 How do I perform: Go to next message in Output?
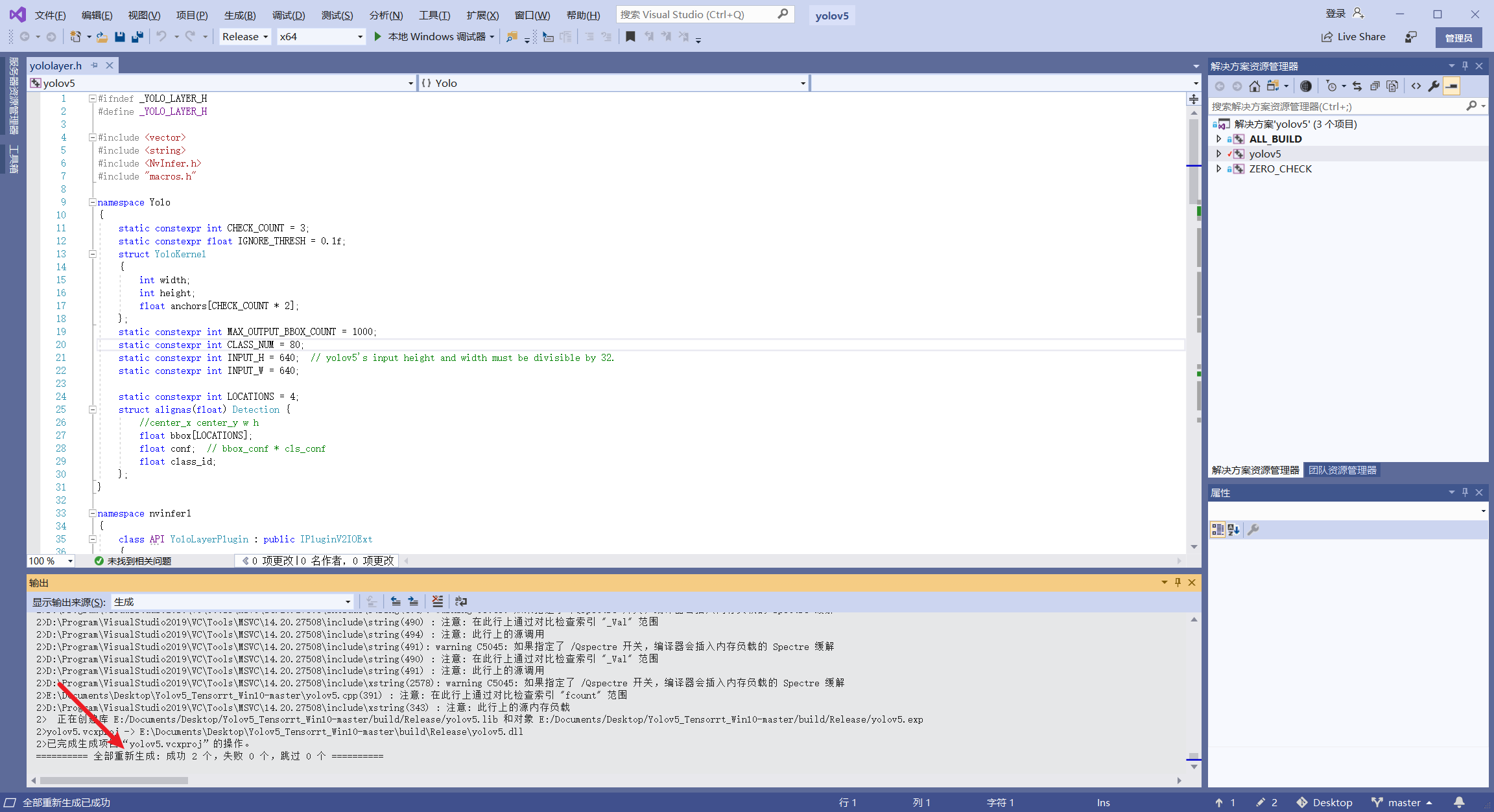413,601
